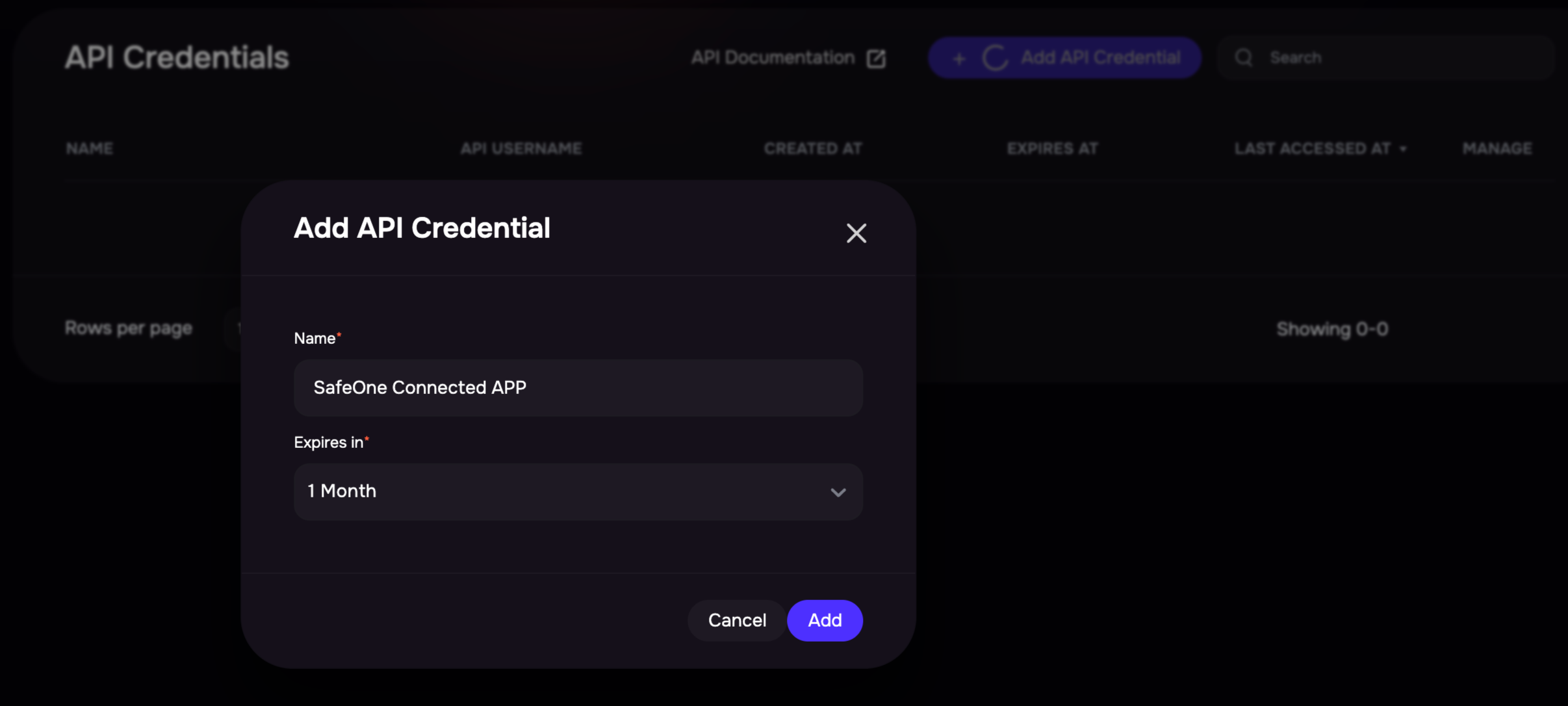This screenshot has height=706, width=1568.
Task: Click the Add API Credential header button
Action: pyautogui.click(x=1064, y=58)
